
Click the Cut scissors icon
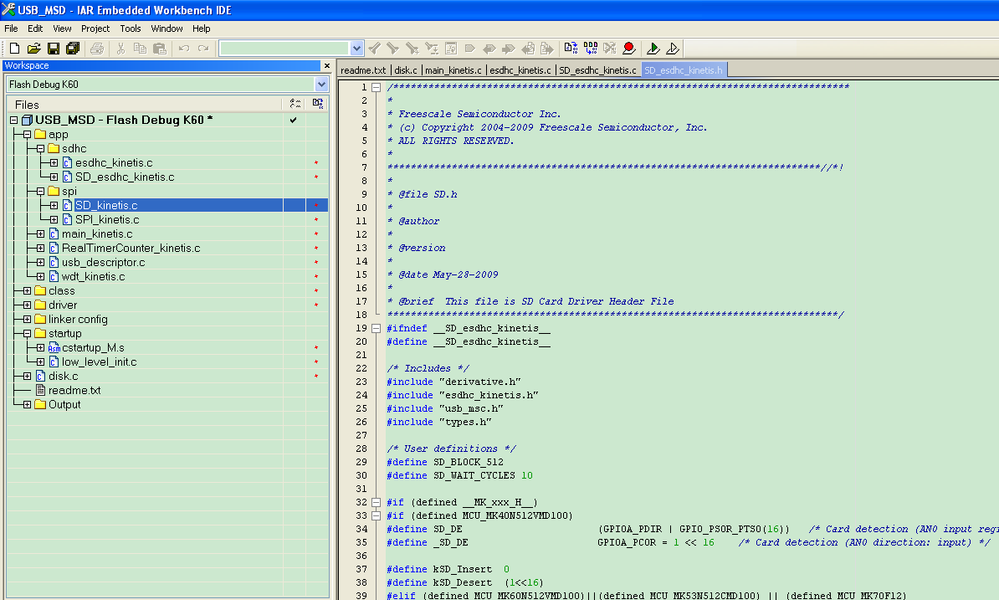pyautogui.click(x=120, y=48)
